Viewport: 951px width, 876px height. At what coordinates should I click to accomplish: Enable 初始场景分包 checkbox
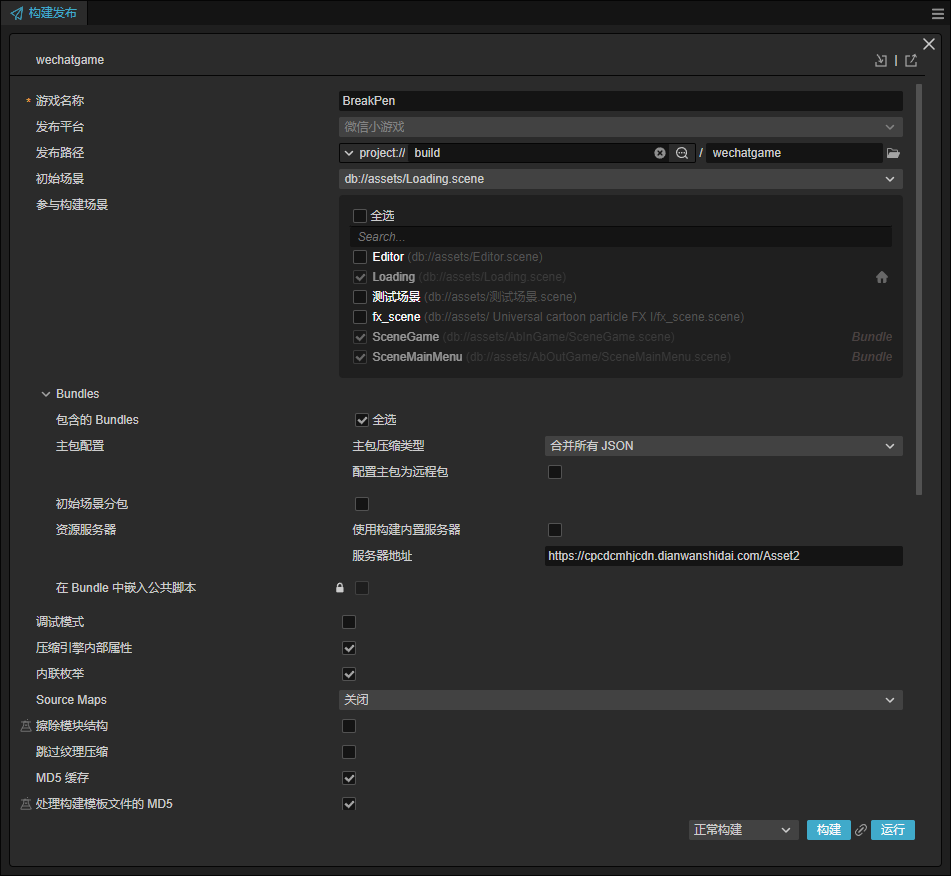pyautogui.click(x=361, y=504)
